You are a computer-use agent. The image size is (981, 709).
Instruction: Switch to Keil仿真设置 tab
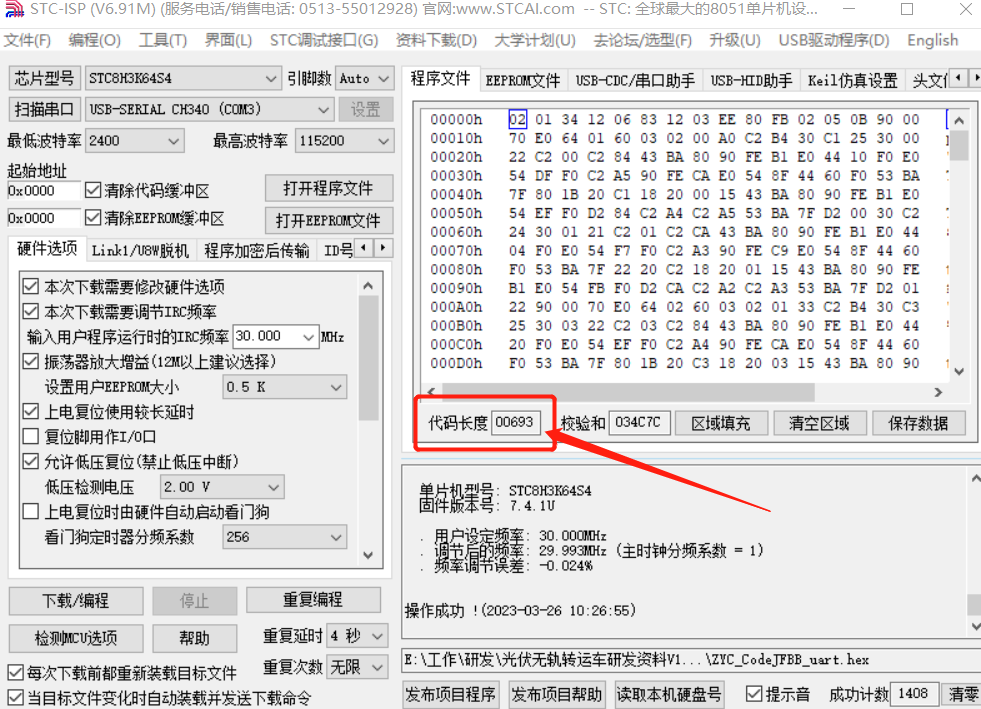pyautogui.click(x=852, y=81)
